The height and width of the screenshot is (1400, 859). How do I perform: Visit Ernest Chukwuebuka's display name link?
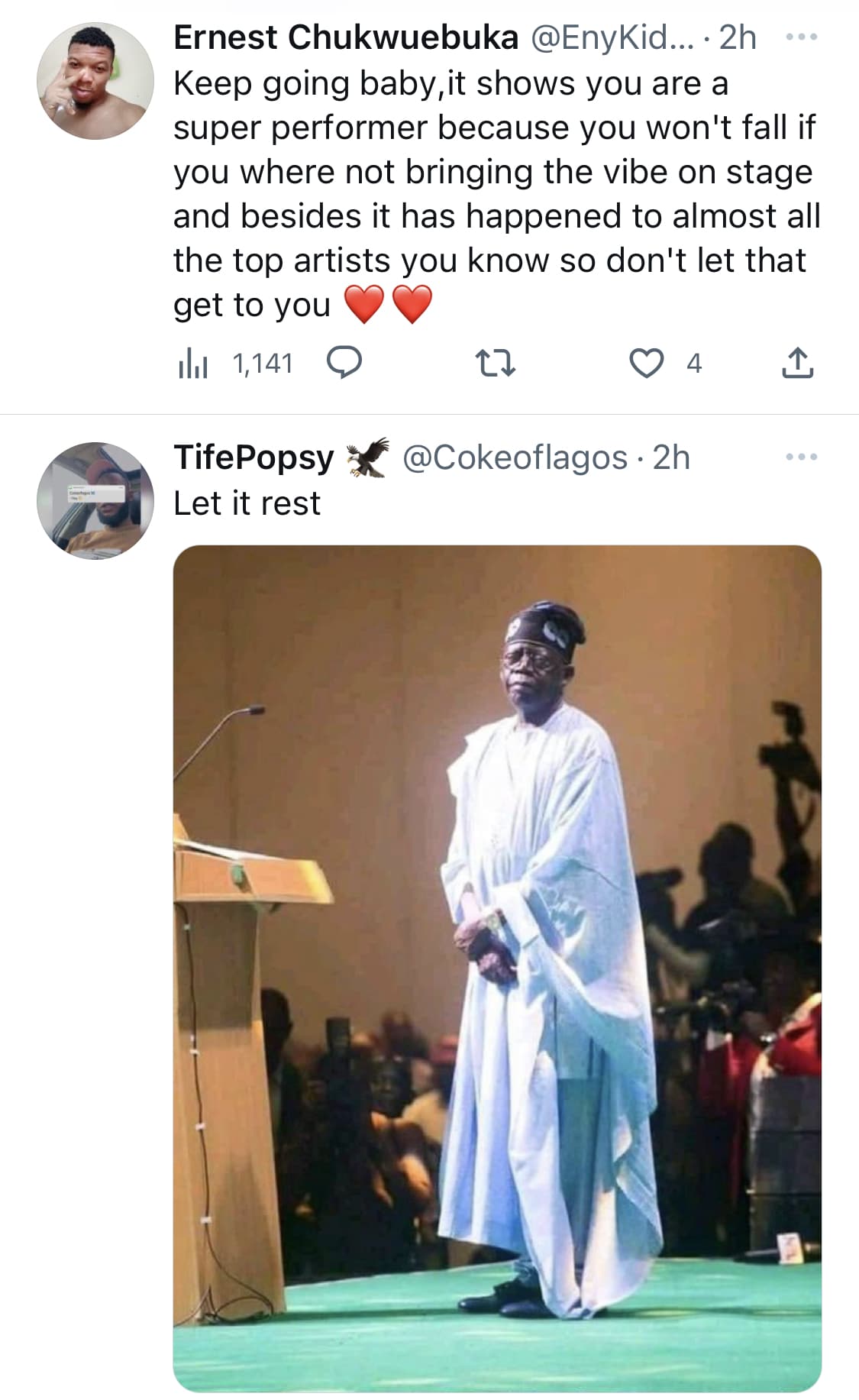(x=346, y=37)
